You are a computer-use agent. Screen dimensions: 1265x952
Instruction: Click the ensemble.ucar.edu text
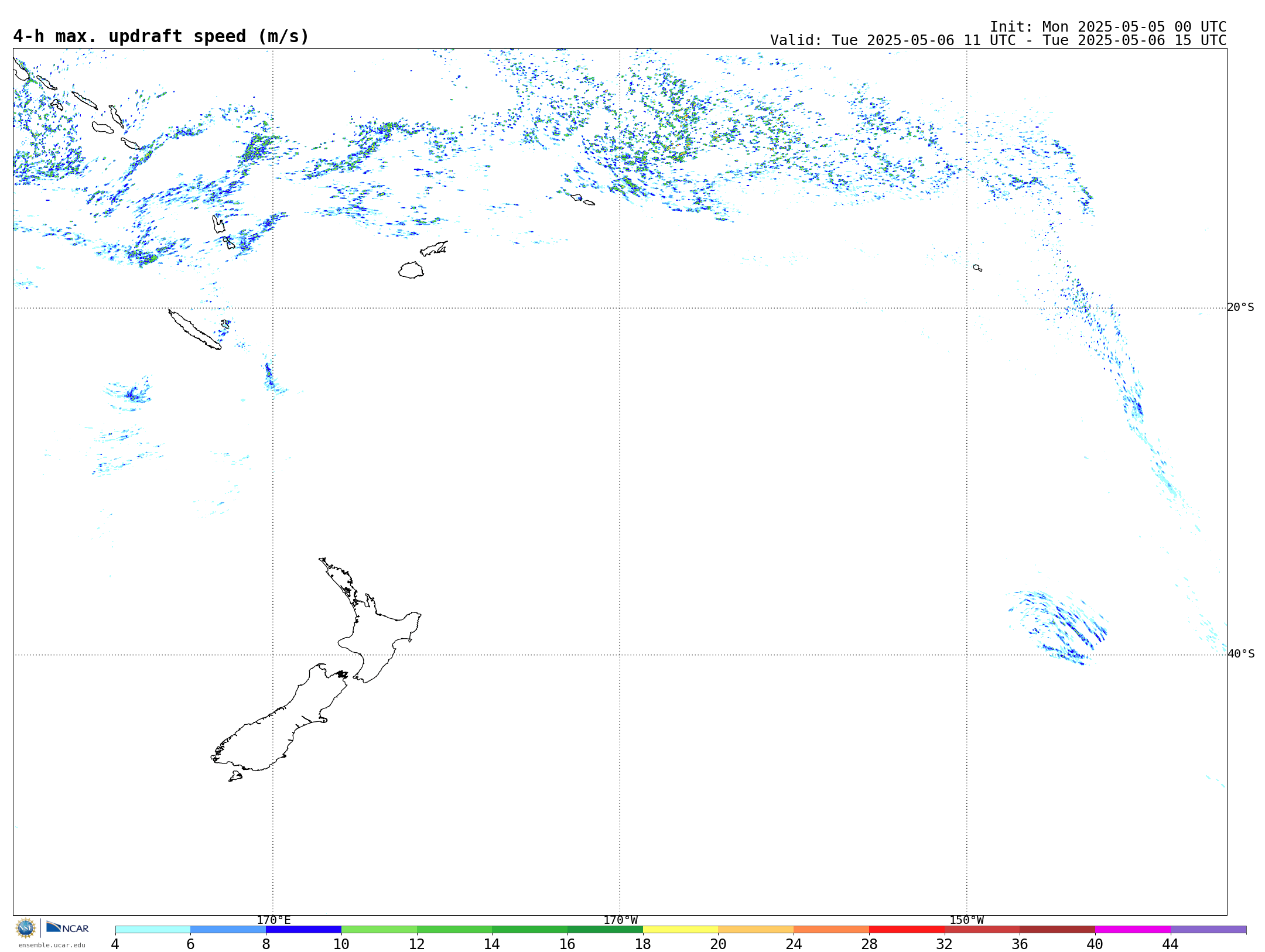[x=52, y=945]
